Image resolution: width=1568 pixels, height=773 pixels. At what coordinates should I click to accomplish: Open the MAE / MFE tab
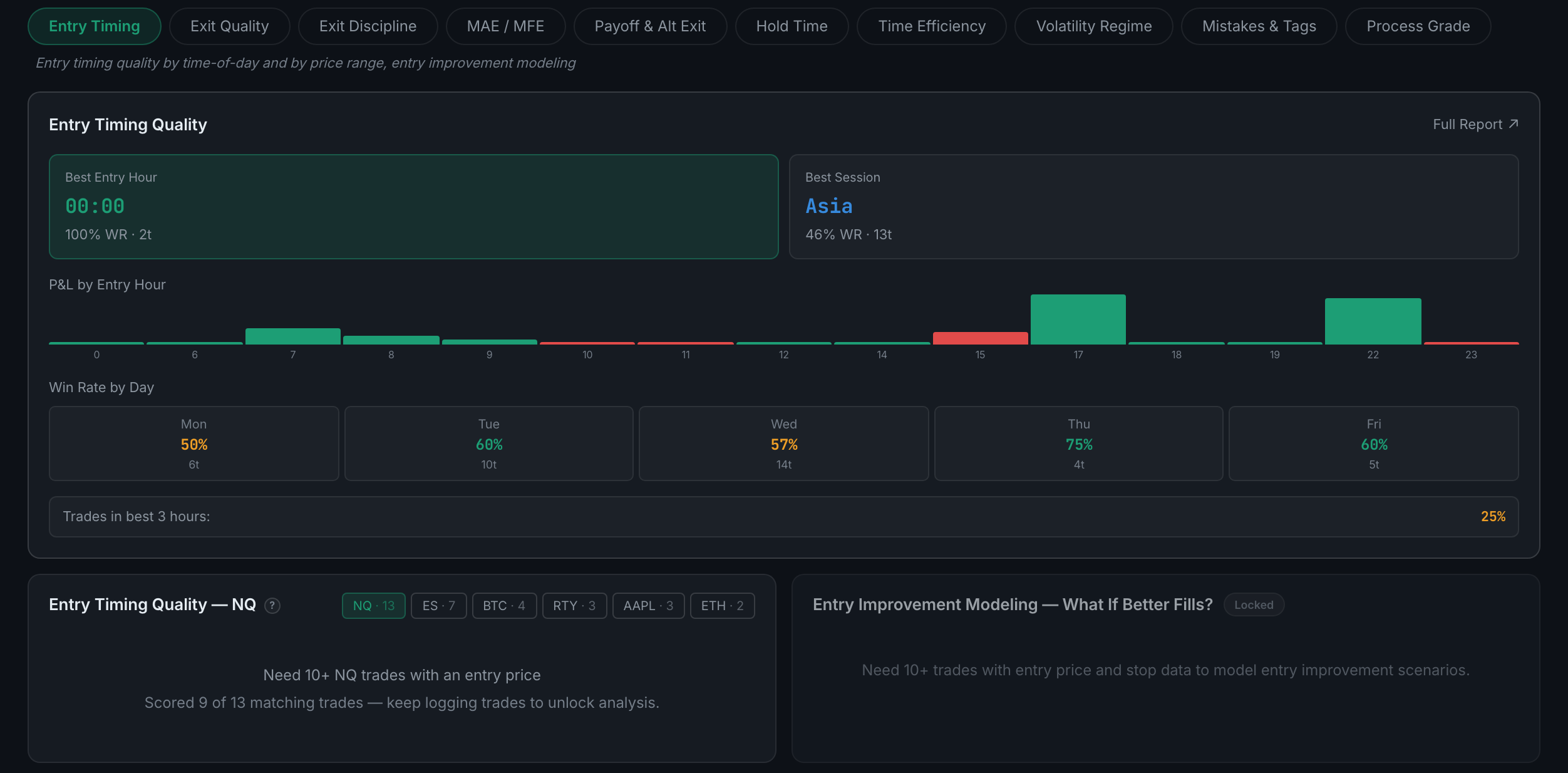505,26
